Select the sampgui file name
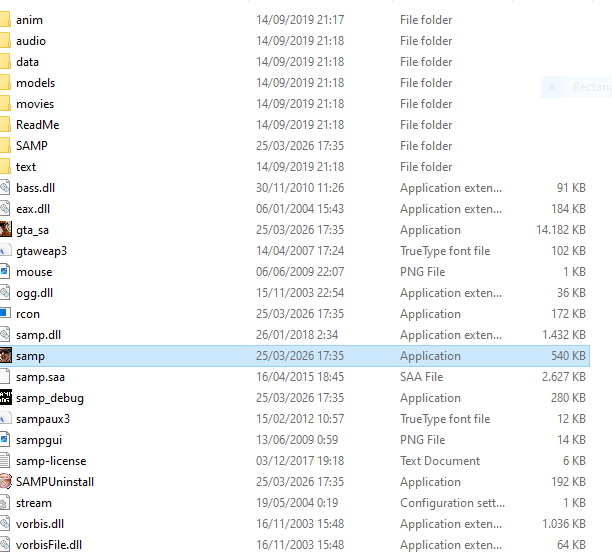The image size is (612, 559). pos(39,440)
